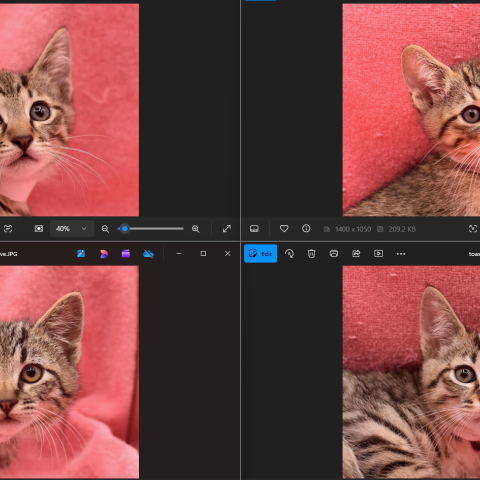
Task: Print the photo with the printer icon
Action: (x=334, y=254)
